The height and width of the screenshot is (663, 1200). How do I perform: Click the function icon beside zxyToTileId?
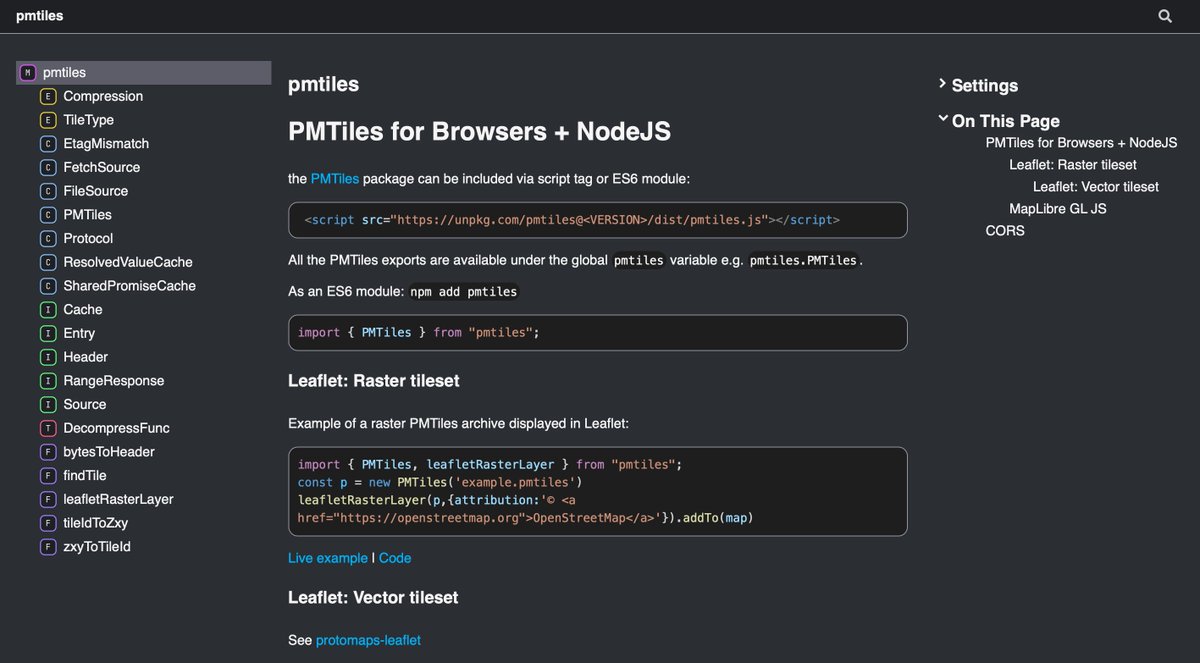coord(48,547)
